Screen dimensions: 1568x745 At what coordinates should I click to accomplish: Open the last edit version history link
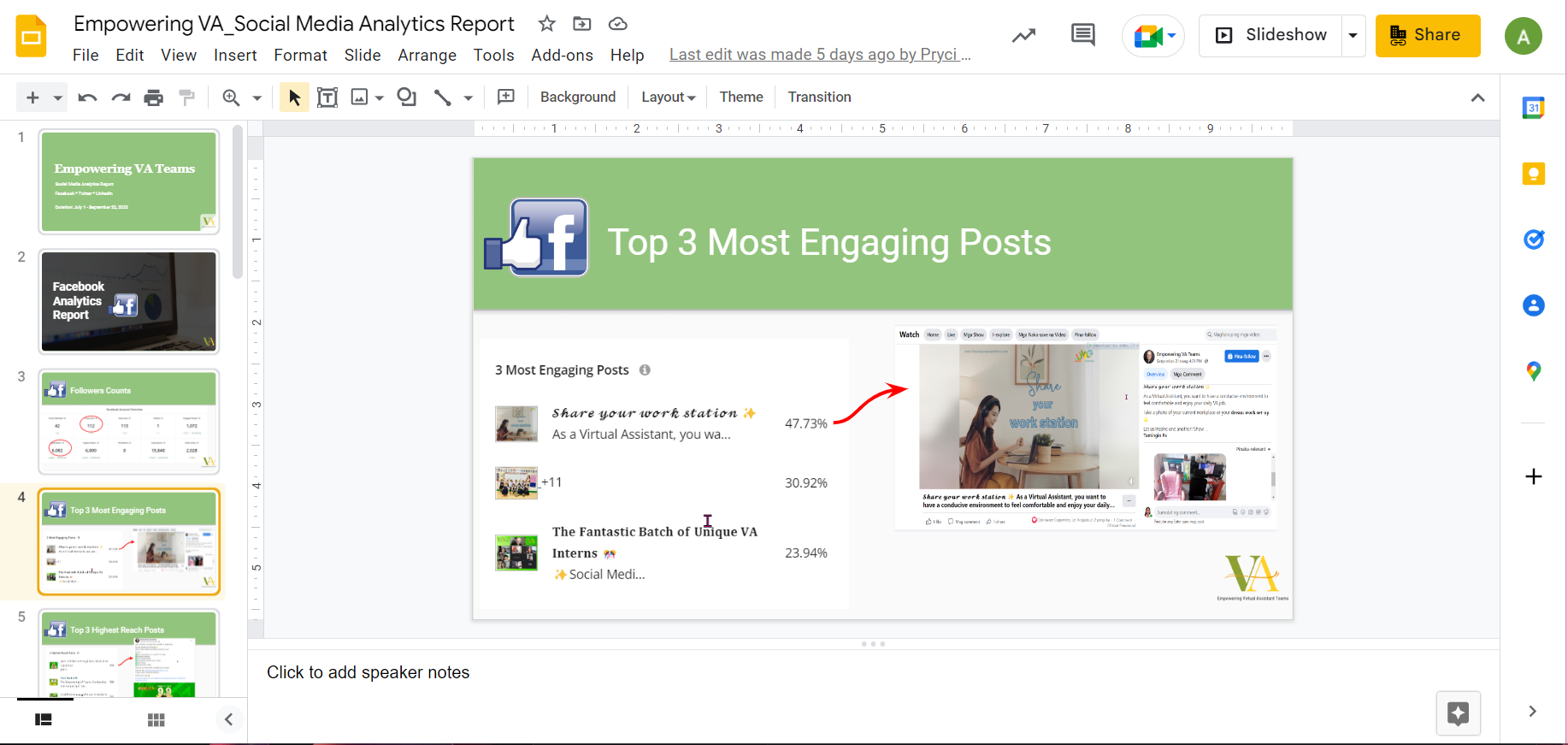tap(820, 55)
